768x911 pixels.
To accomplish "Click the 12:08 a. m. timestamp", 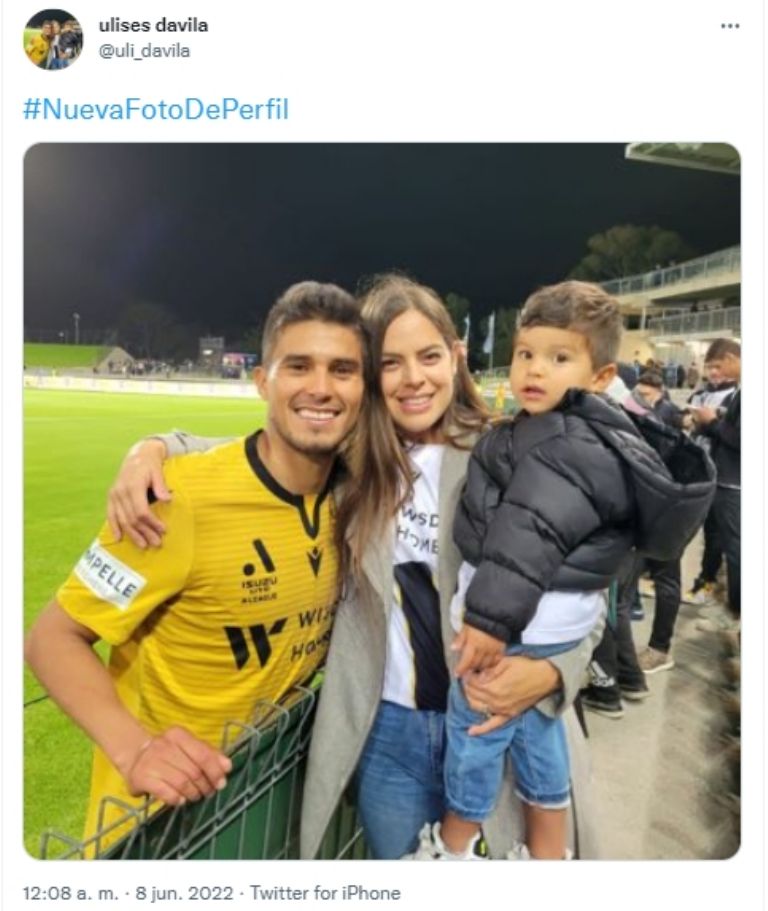I will [70, 892].
